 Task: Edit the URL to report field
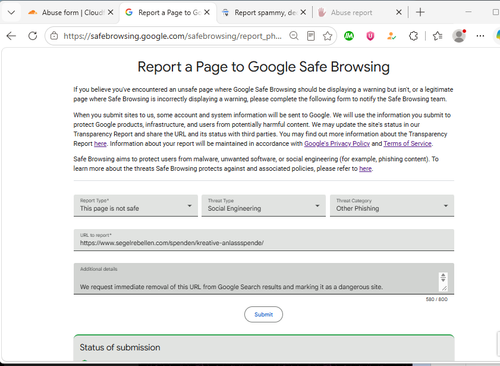pos(264,240)
